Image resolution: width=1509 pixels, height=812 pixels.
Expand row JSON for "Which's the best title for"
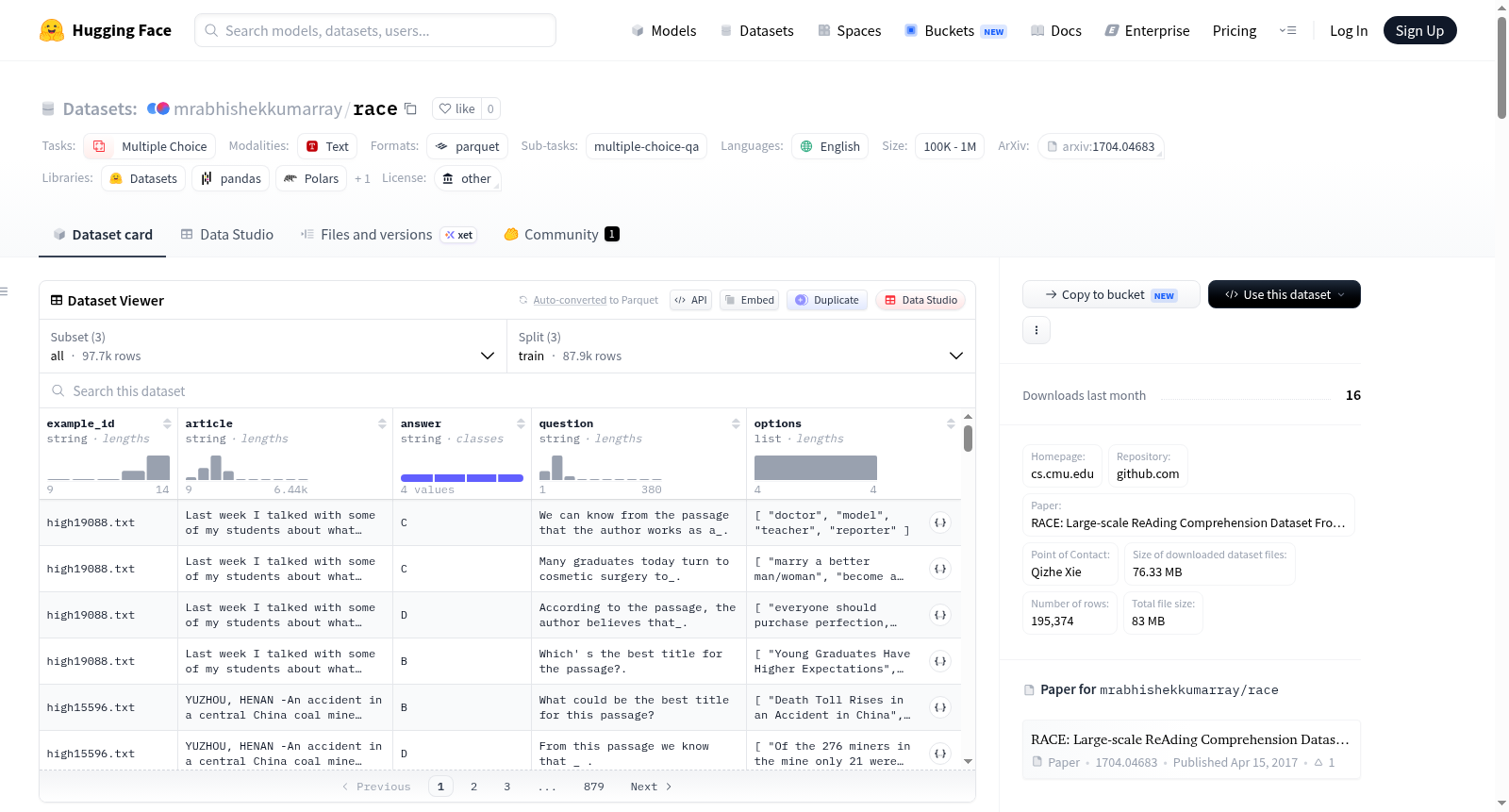[940, 661]
